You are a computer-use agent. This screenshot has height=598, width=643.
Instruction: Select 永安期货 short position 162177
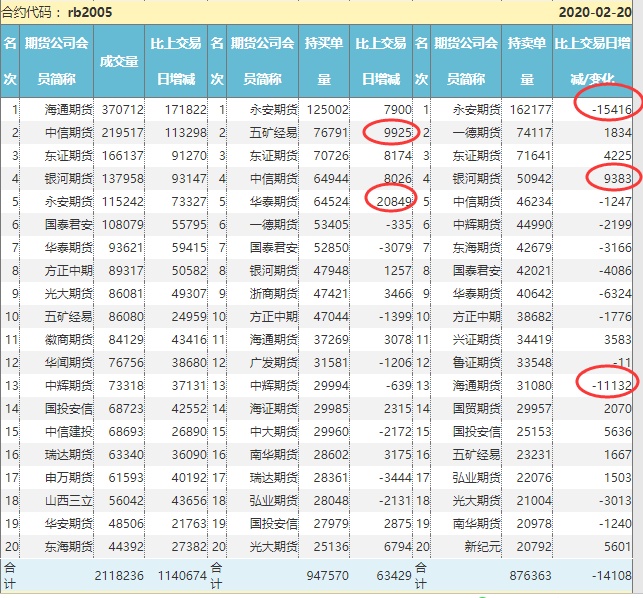(531, 110)
